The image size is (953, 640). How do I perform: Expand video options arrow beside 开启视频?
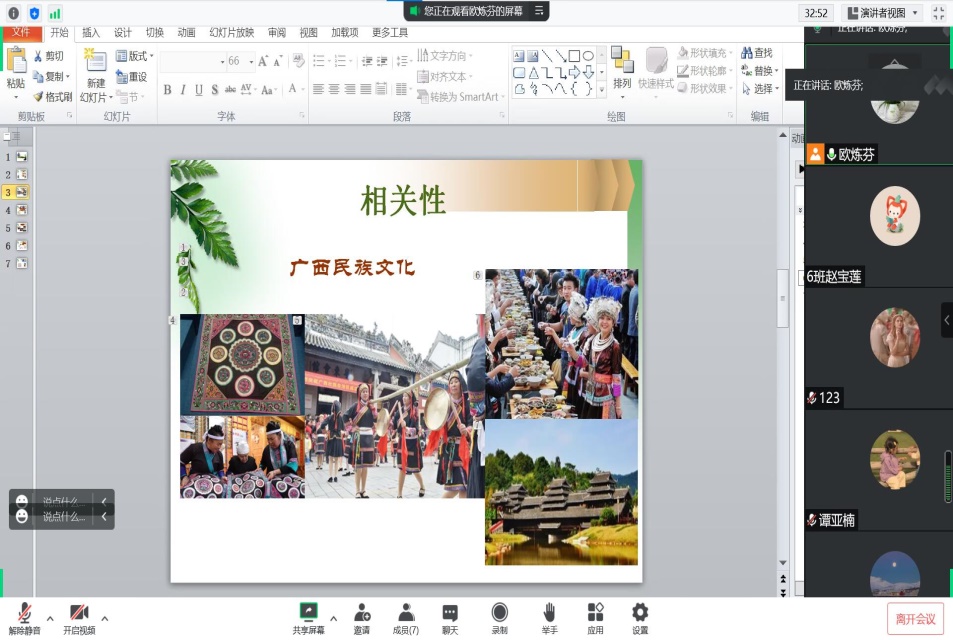tap(105, 618)
